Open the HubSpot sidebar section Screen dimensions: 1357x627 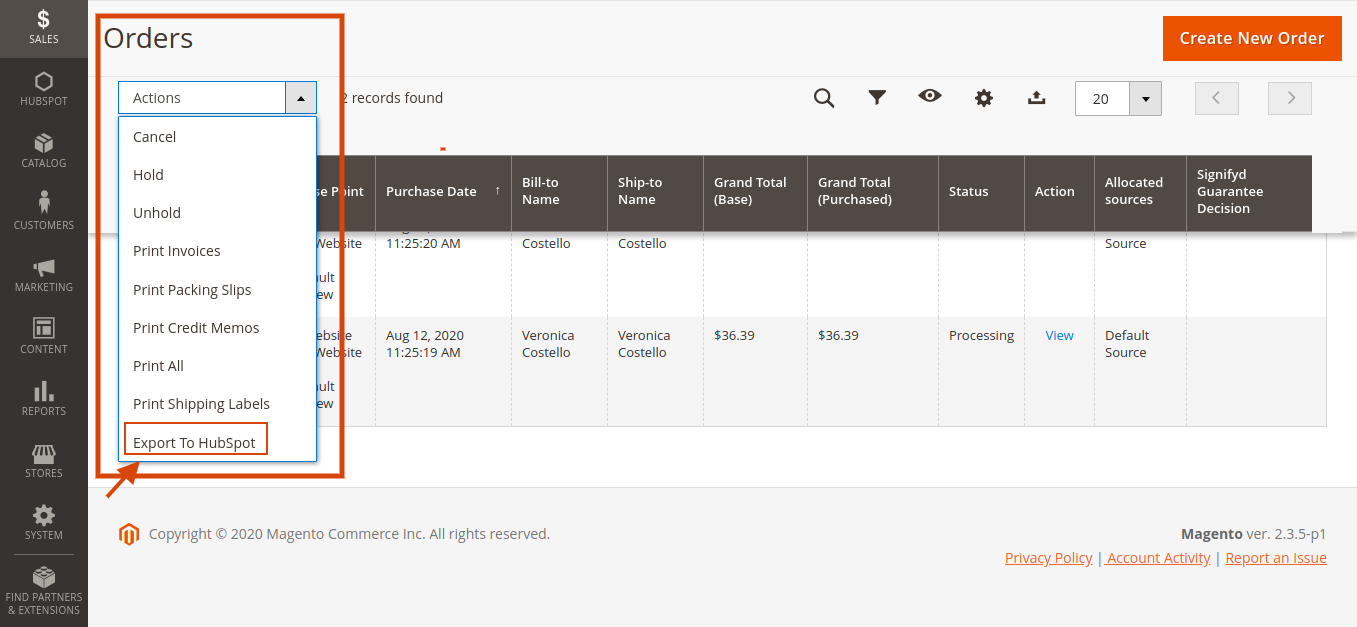pos(44,89)
